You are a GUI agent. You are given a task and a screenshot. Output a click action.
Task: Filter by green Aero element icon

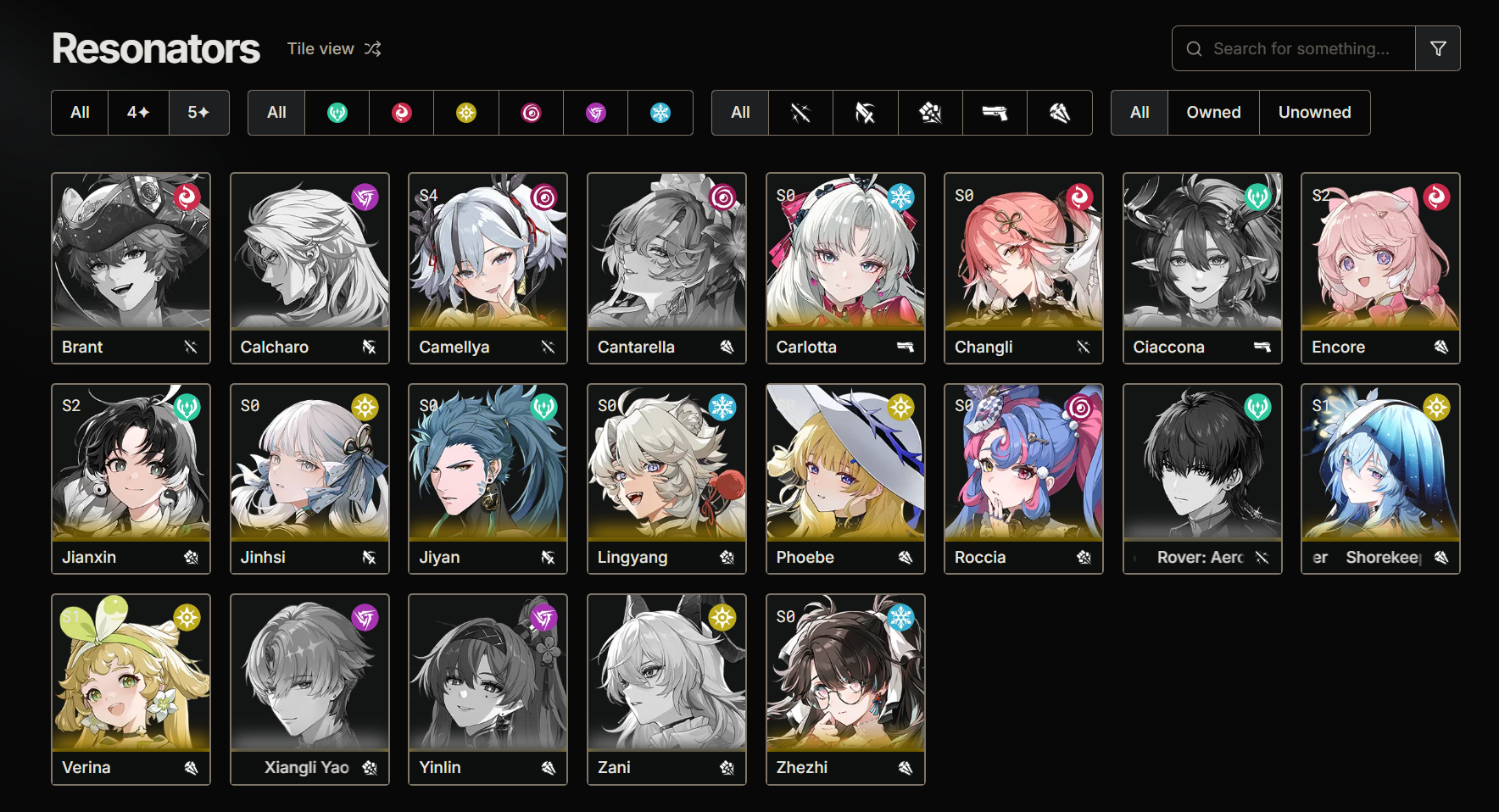pos(337,113)
